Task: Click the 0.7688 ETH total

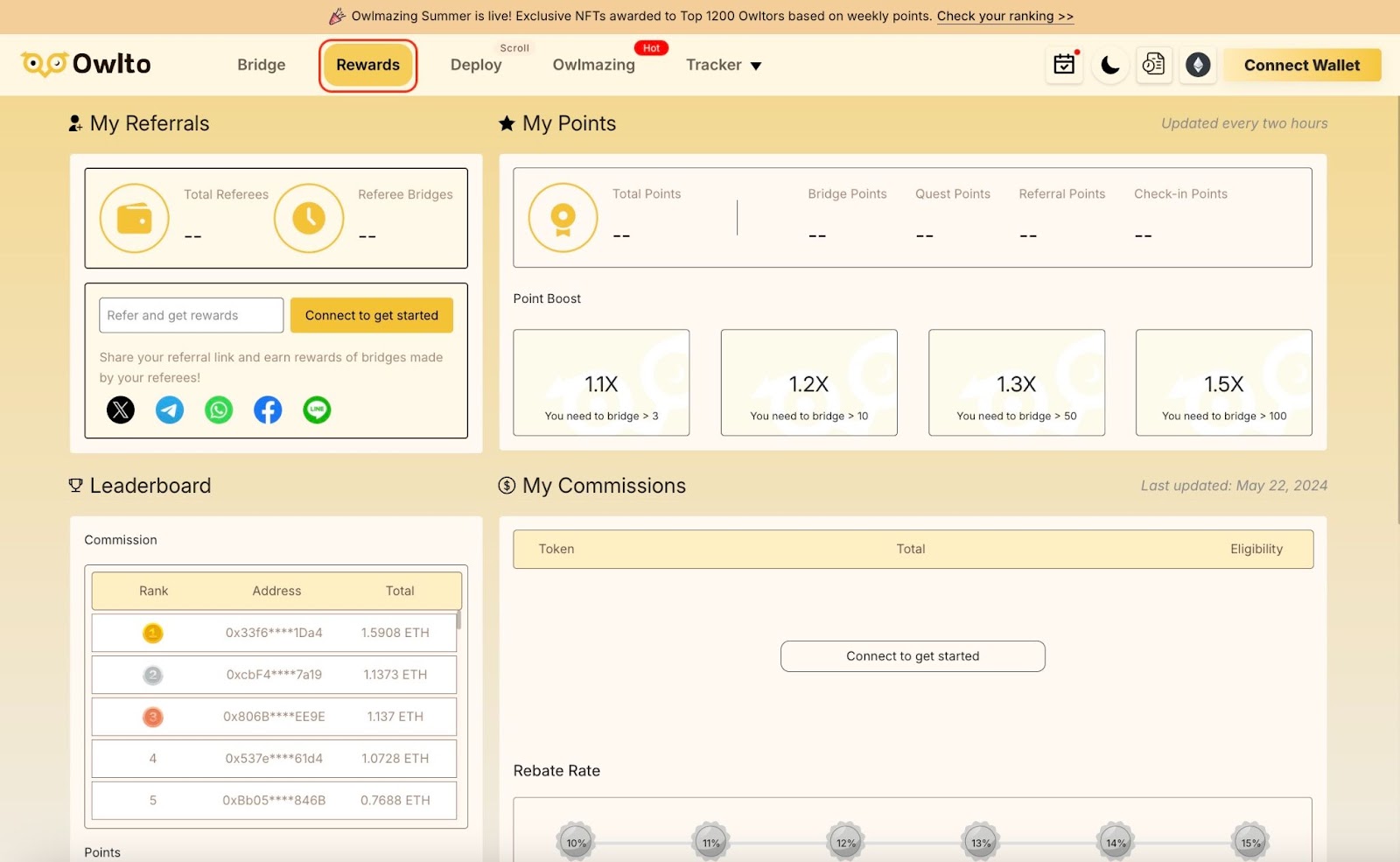Action: coord(395,801)
